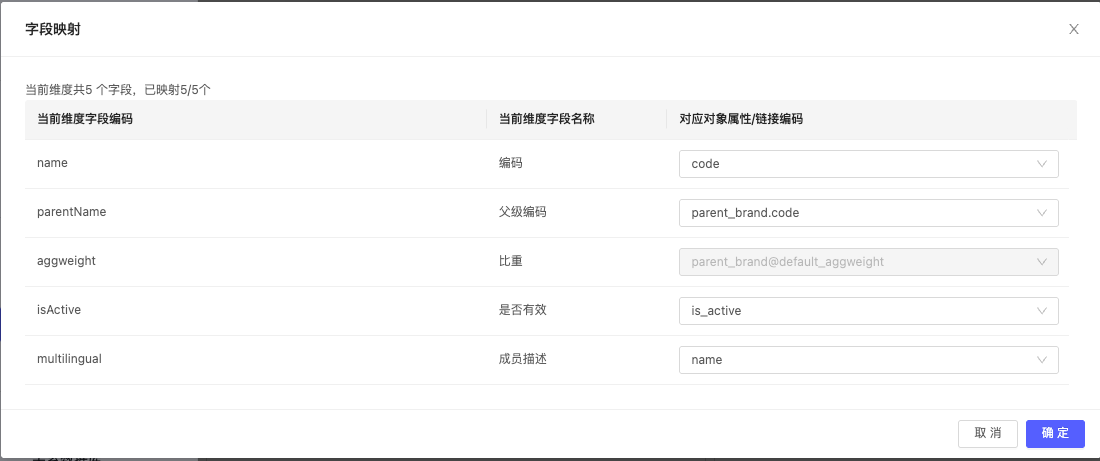Click the 字段映射 dialog title
This screenshot has height=461, width=1100.
point(53,29)
